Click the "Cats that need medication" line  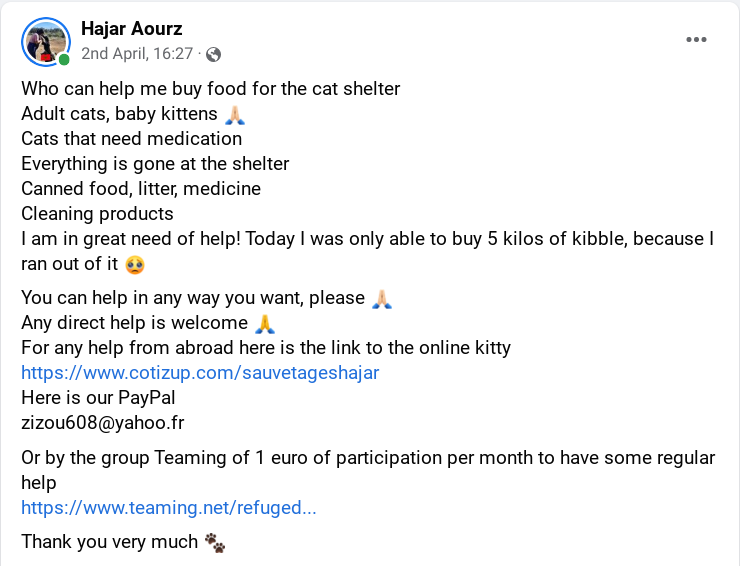pyautogui.click(x=132, y=139)
